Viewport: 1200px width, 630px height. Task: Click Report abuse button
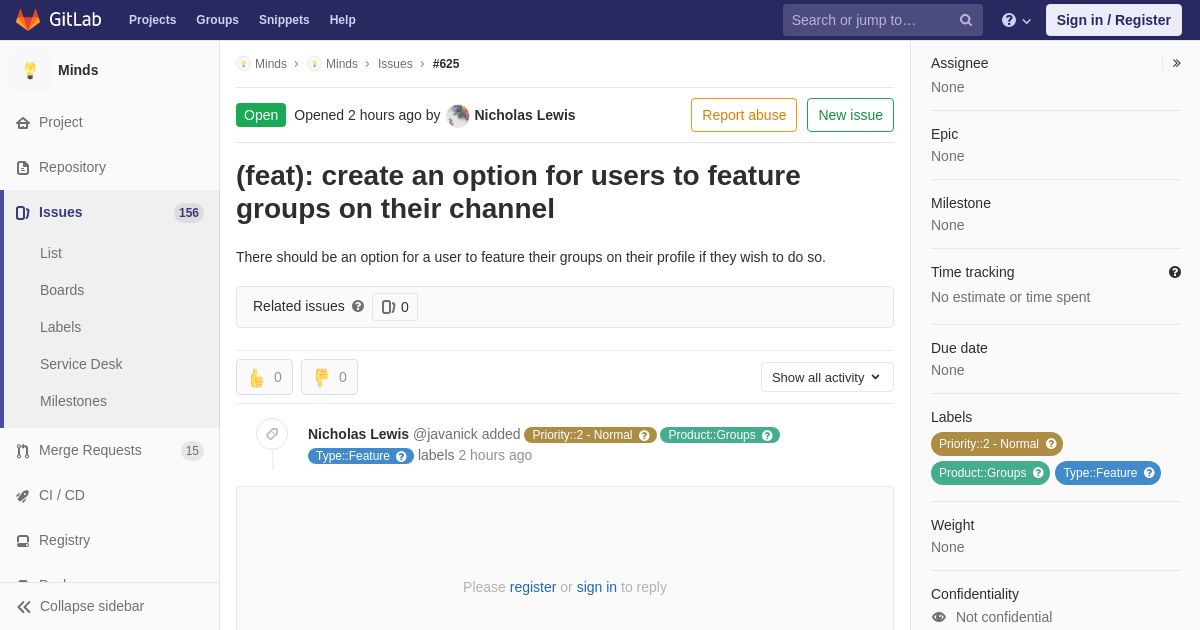(744, 115)
